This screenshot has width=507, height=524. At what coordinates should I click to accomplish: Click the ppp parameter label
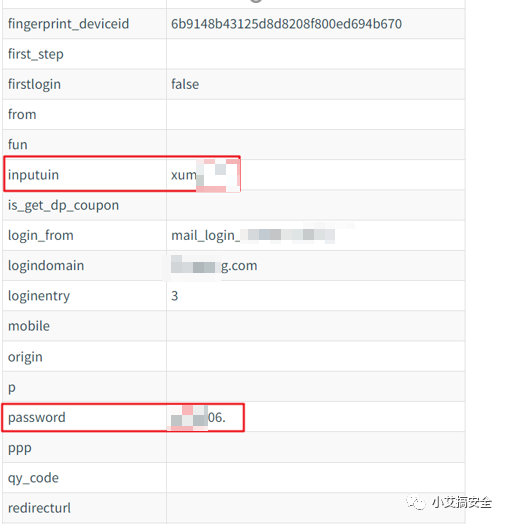[20, 448]
